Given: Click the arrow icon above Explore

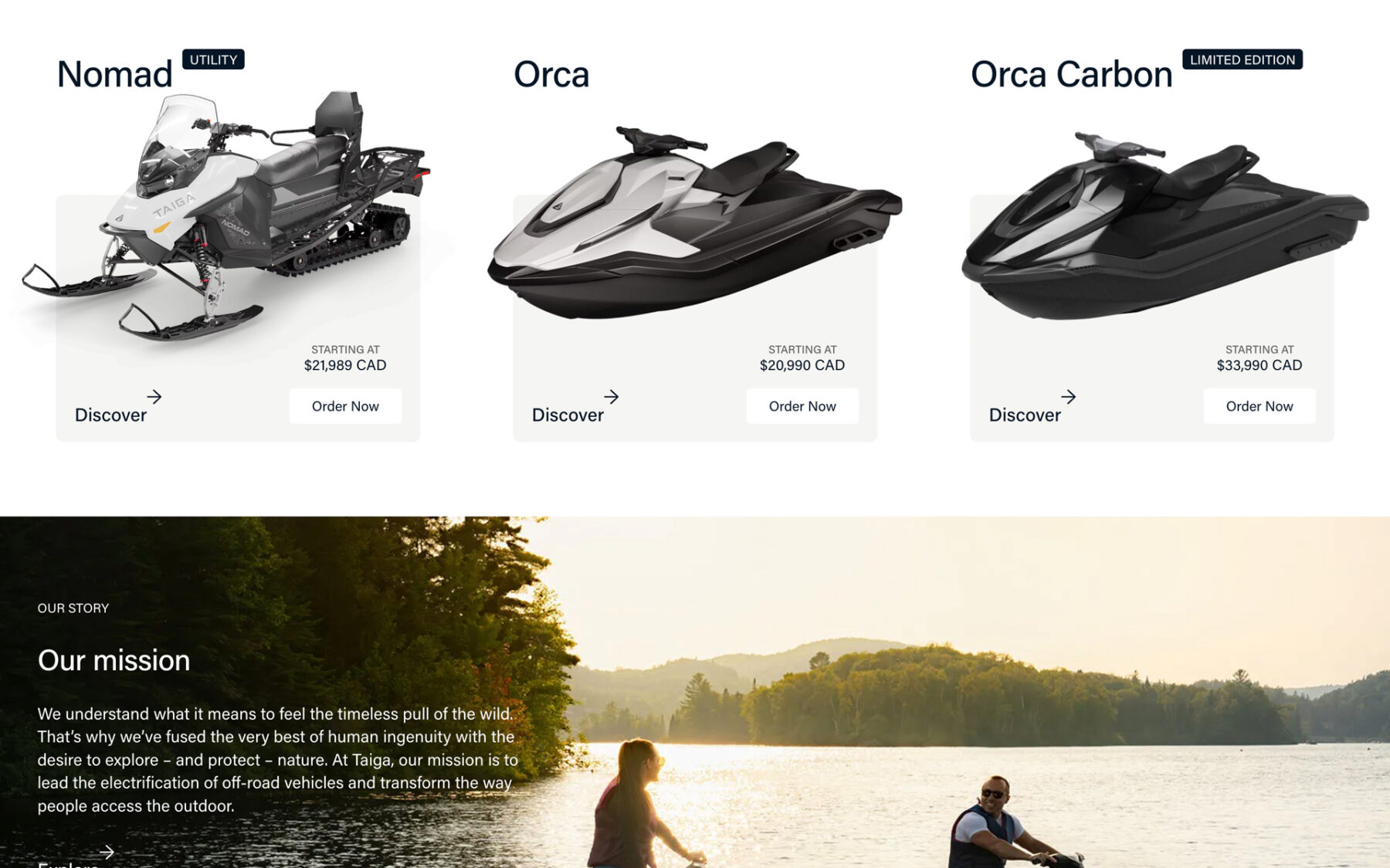Looking at the screenshot, I should (107, 852).
